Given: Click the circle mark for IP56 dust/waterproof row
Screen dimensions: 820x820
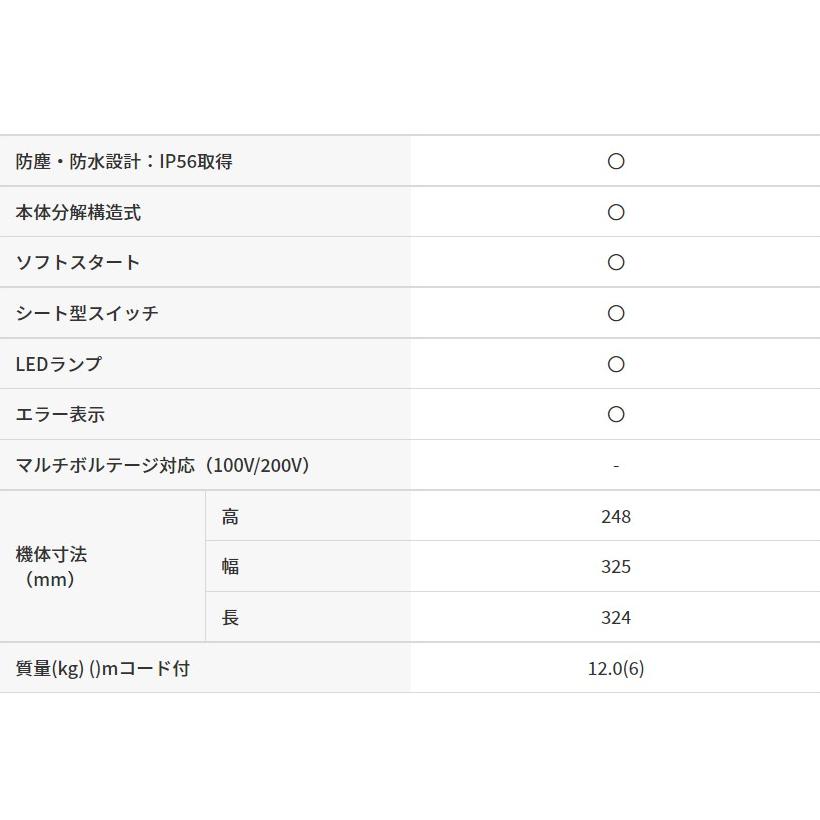Looking at the screenshot, I should click(x=616, y=161).
